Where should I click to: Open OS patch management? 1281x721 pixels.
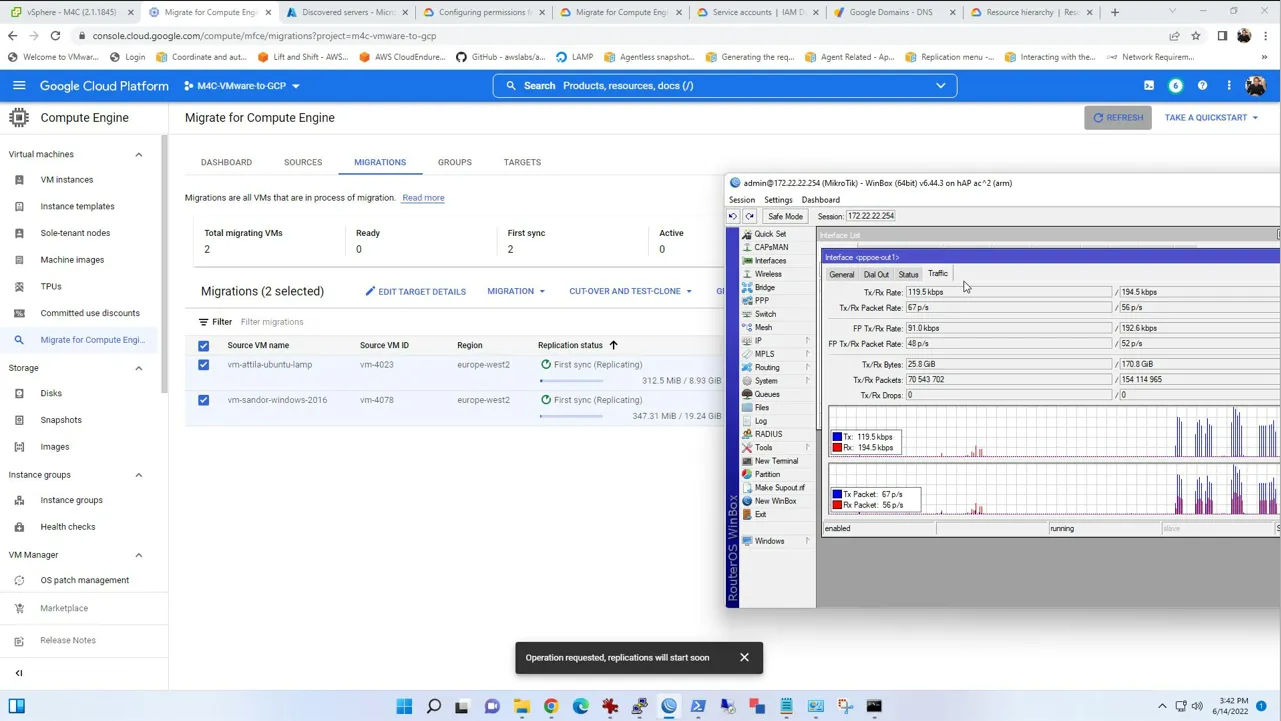pyautogui.click(x=85, y=580)
